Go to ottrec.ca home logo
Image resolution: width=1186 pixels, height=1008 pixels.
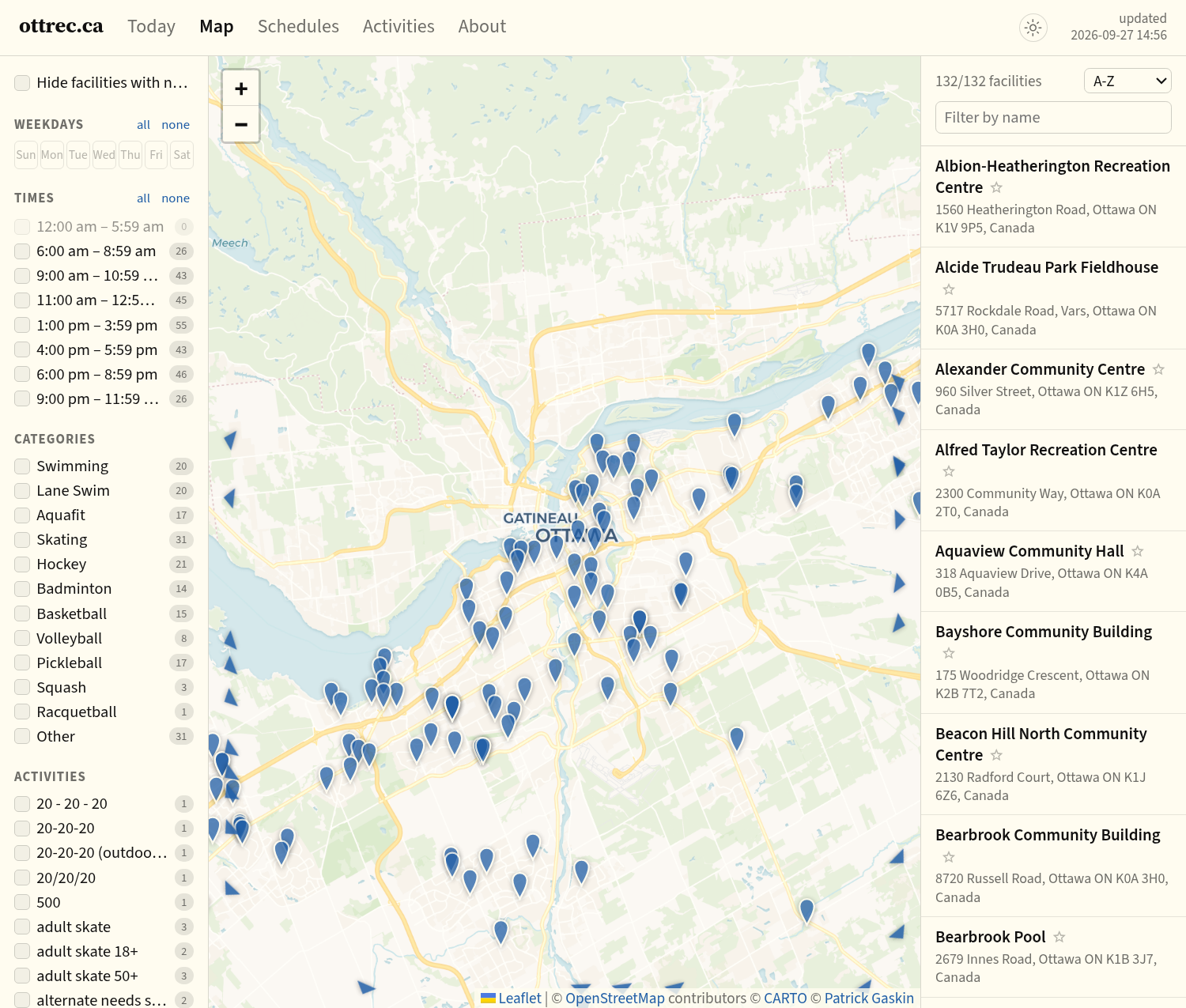61,26
